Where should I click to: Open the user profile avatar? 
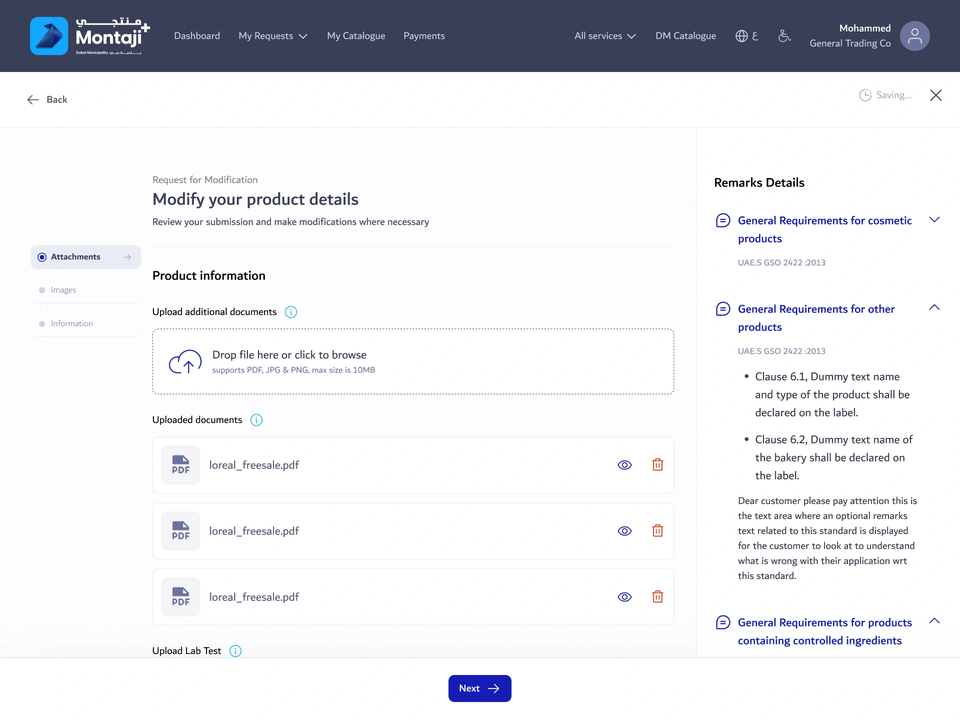click(x=915, y=36)
